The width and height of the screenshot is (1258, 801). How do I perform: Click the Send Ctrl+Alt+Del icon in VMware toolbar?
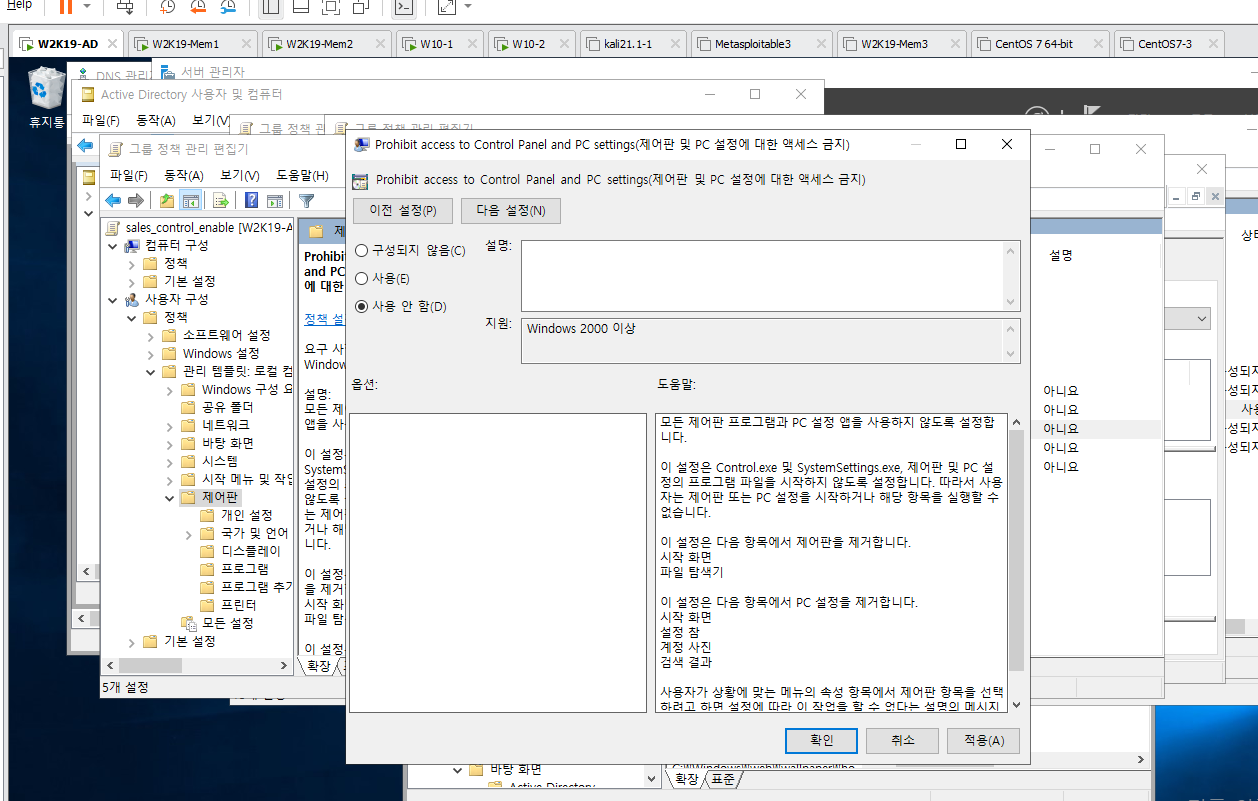(x=125, y=7)
